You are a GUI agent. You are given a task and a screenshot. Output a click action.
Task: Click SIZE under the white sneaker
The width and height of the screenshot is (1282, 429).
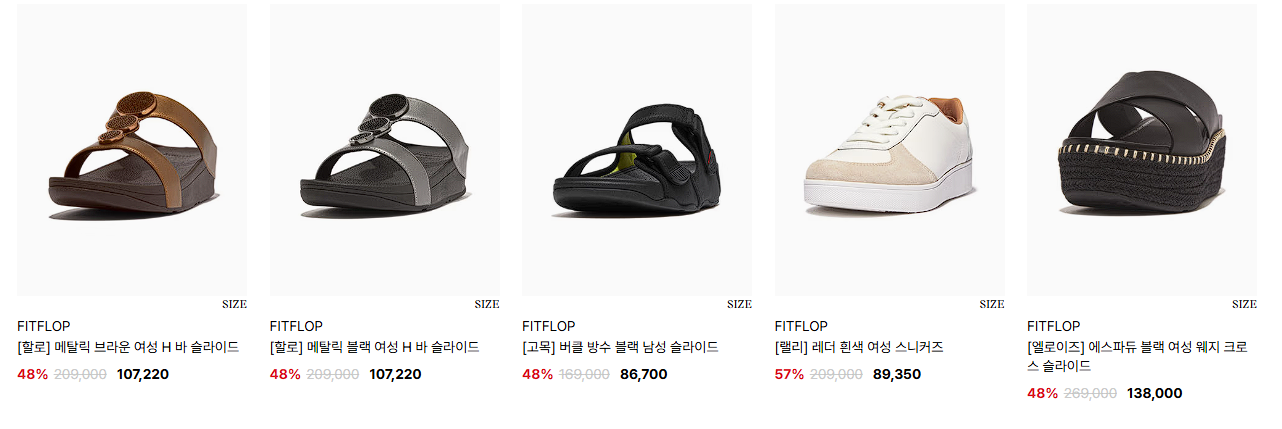[x=992, y=304]
